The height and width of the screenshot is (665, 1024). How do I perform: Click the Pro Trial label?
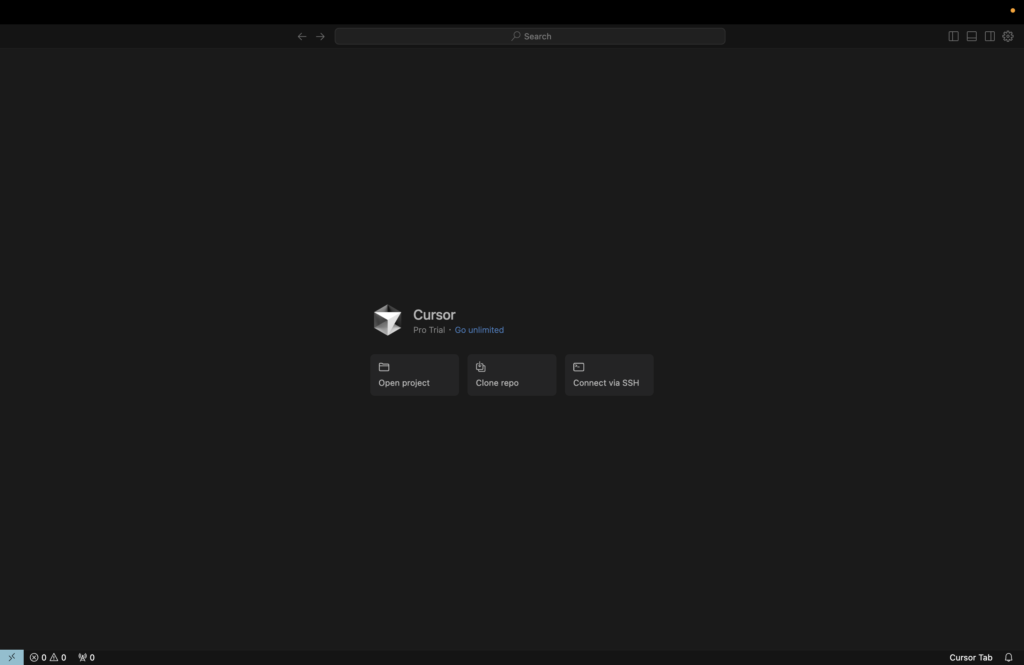(x=429, y=330)
